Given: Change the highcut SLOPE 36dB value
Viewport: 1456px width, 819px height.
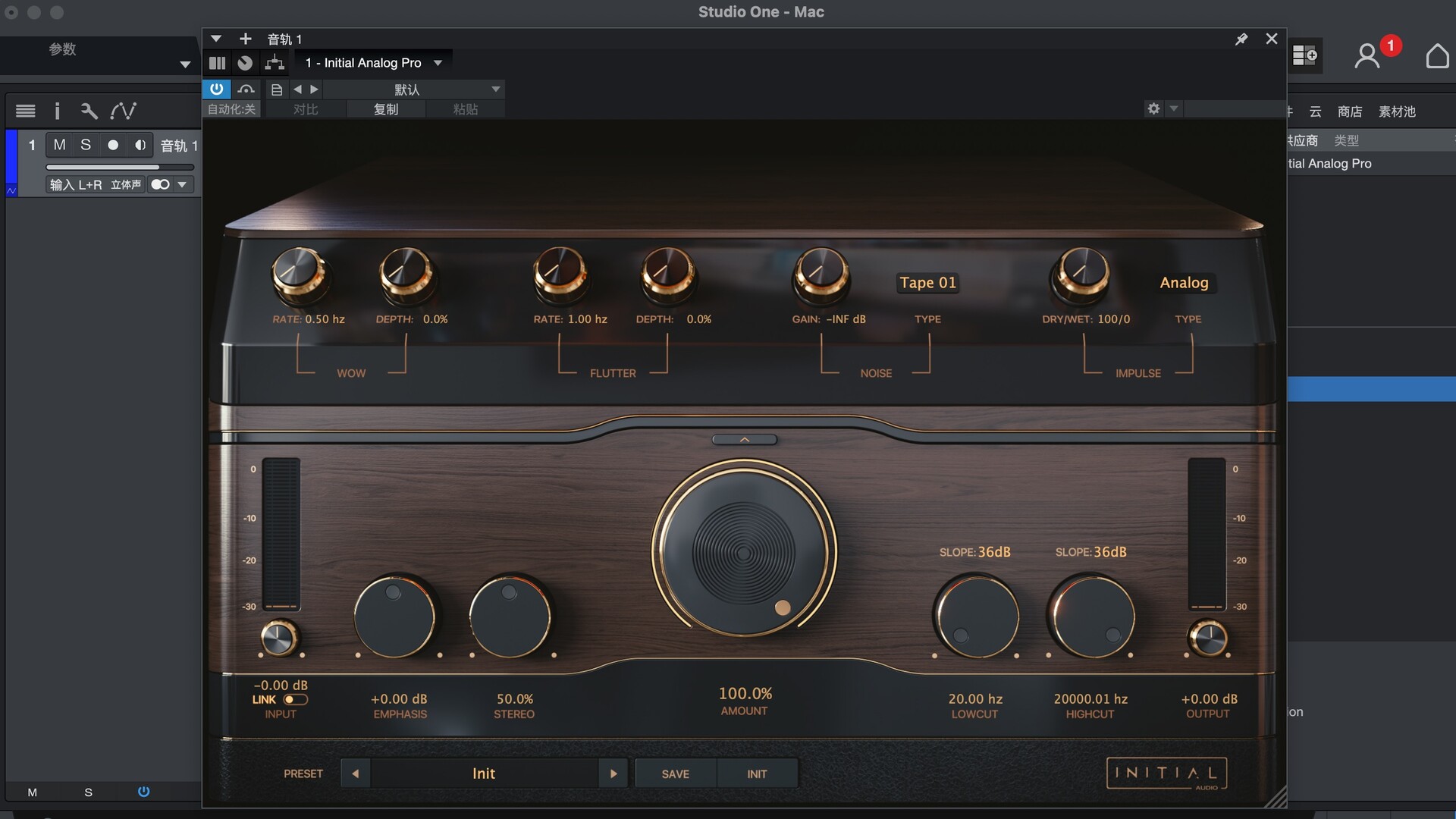Looking at the screenshot, I should tap(1110, 552).
